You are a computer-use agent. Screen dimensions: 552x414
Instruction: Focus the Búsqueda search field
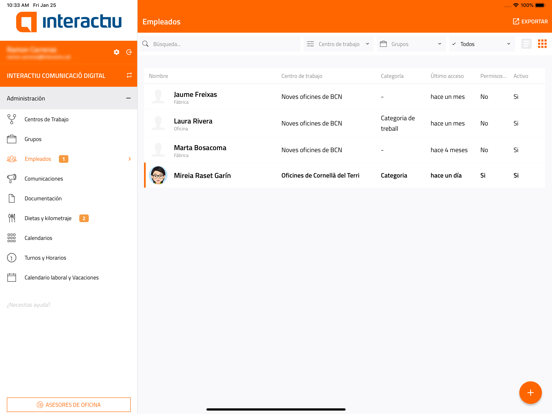220,44
